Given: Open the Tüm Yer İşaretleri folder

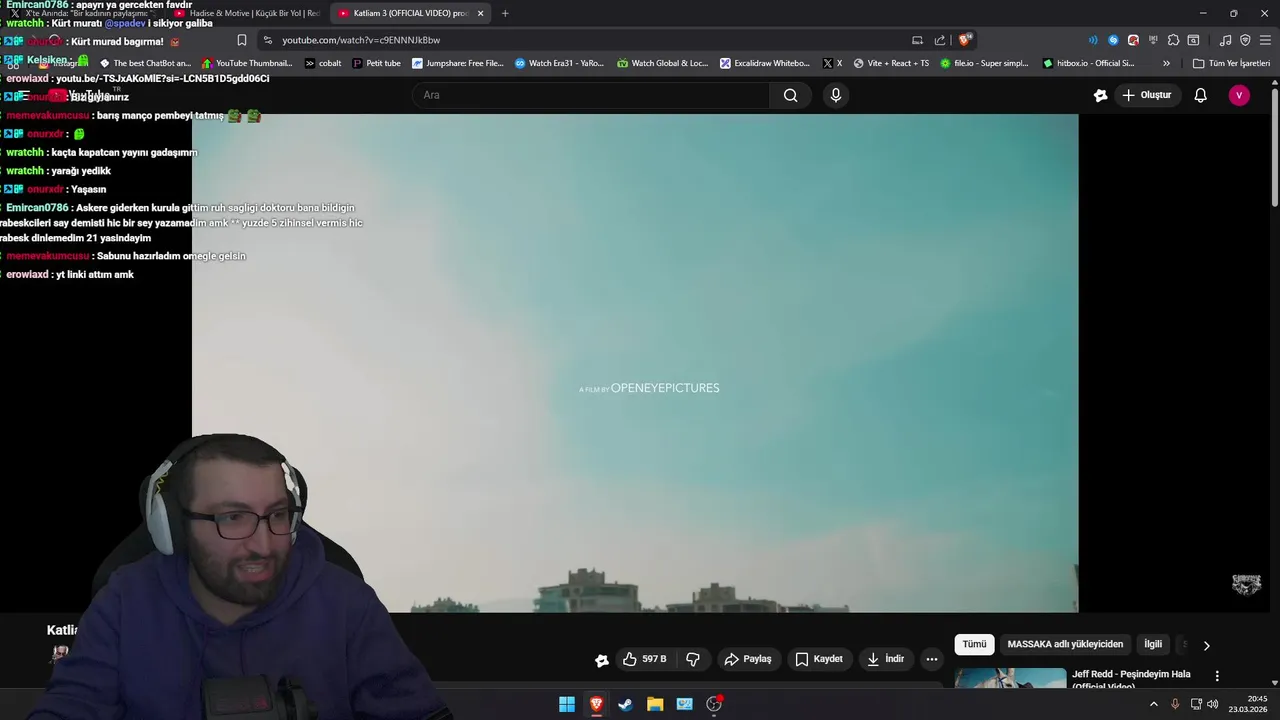Looking at the screenshot, I should 1231,63.
